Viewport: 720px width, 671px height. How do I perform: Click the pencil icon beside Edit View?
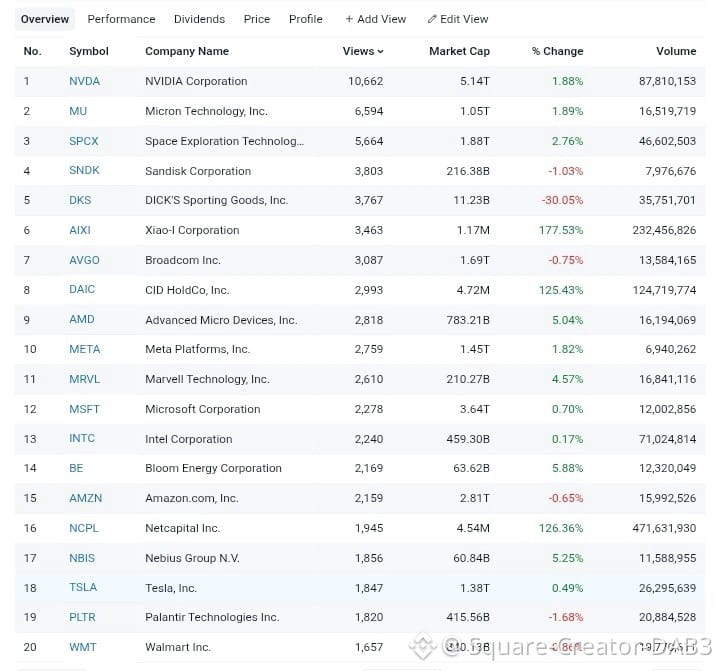click(x=432, y=19)
